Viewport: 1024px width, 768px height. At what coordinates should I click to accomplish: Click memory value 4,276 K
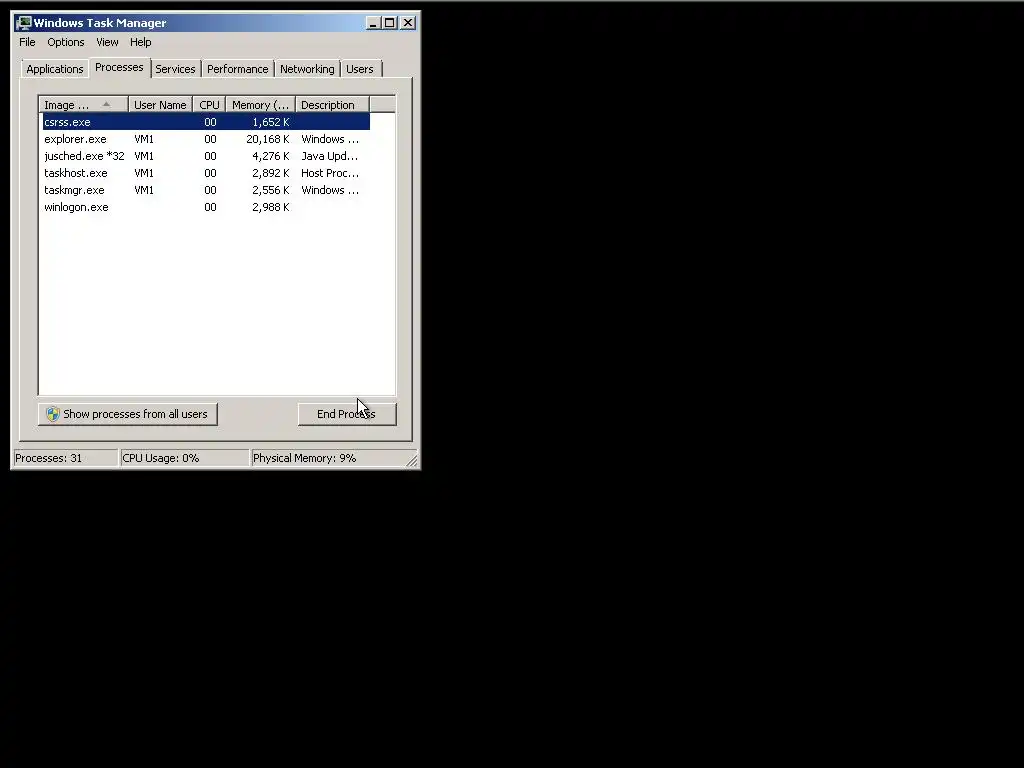tap(270, 156)
